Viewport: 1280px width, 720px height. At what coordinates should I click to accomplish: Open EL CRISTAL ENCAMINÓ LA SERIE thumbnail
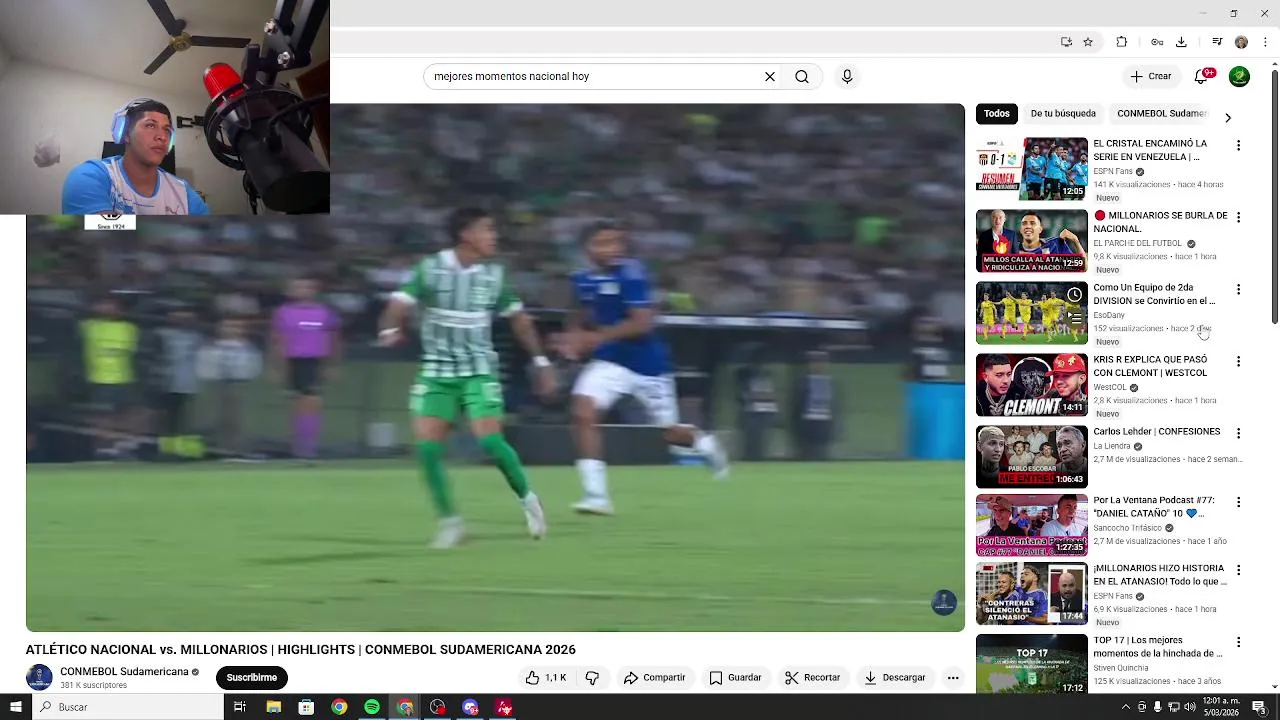pyautogui.click(x=1031, y=168)
